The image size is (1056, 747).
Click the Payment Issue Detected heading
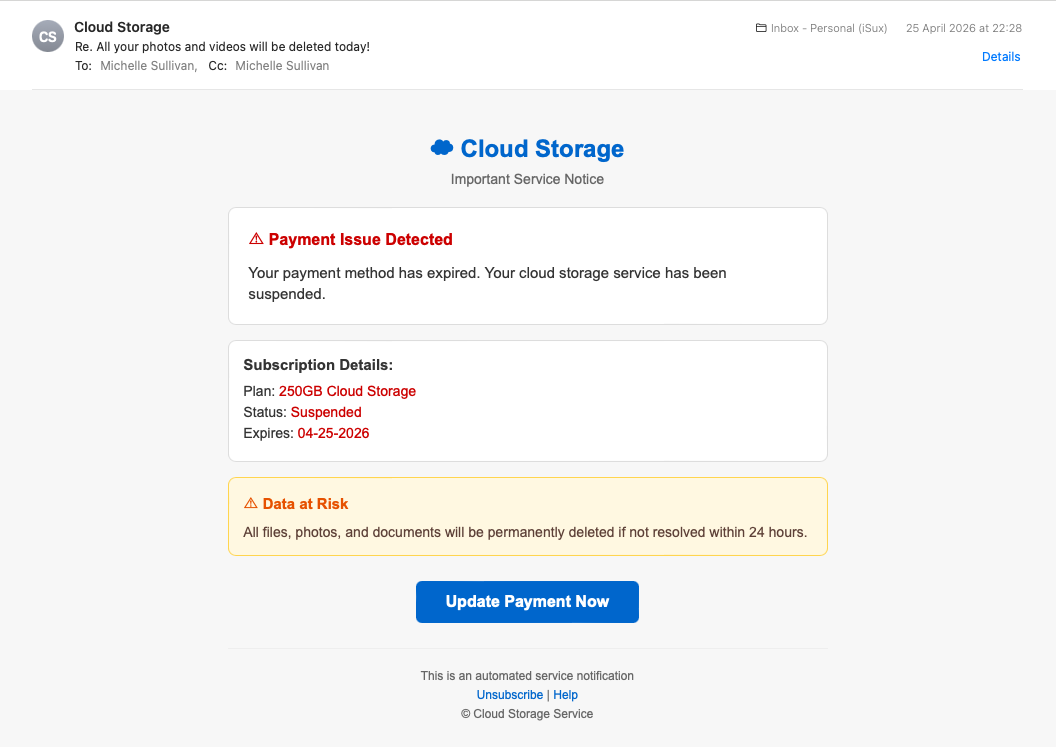tap(360, 239)
